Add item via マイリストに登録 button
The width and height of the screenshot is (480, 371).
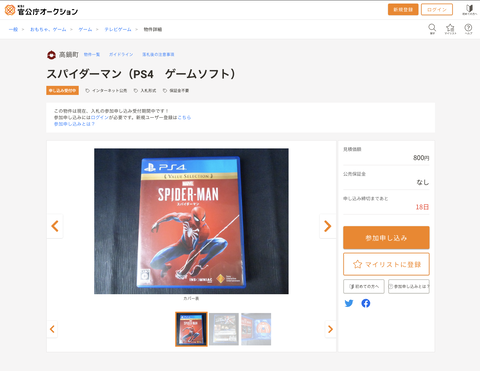(x=386, y=264)
